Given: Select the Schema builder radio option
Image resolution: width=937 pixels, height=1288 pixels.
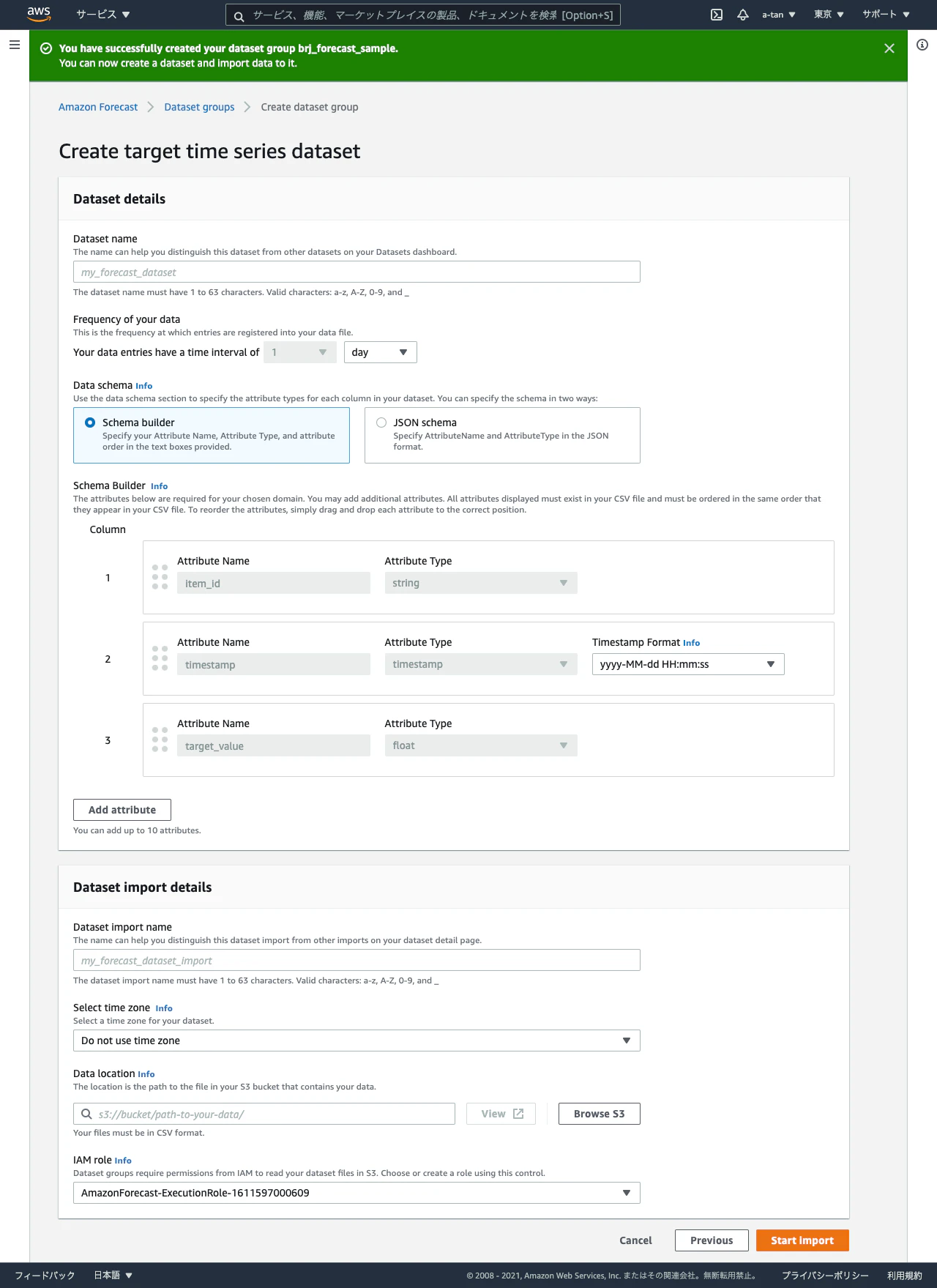Looking at the screenshot, I should pyautogui.click(x=90, y=422).
